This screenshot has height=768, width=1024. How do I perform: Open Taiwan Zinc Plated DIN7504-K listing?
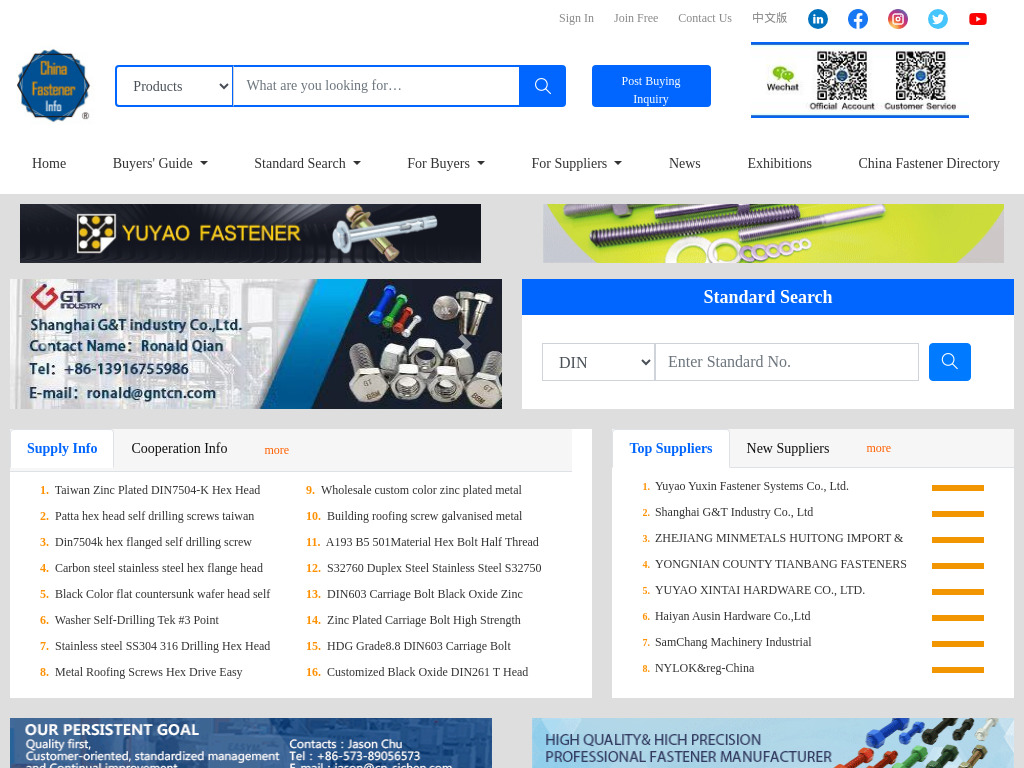157,490
